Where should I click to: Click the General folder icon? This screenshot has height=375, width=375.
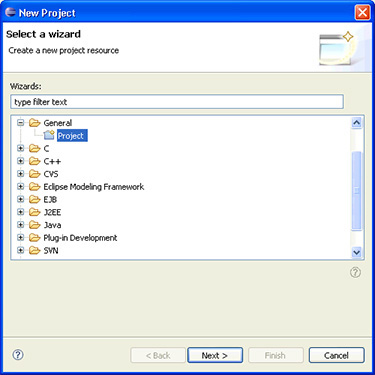34,123
